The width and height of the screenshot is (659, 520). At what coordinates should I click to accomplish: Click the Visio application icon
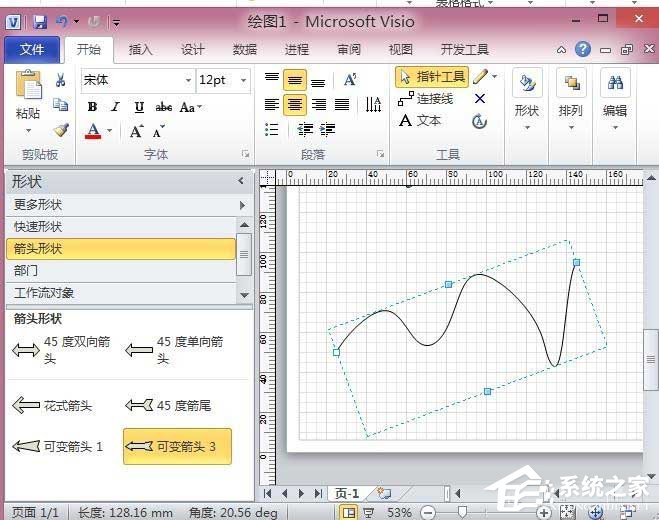click(13, 22)
